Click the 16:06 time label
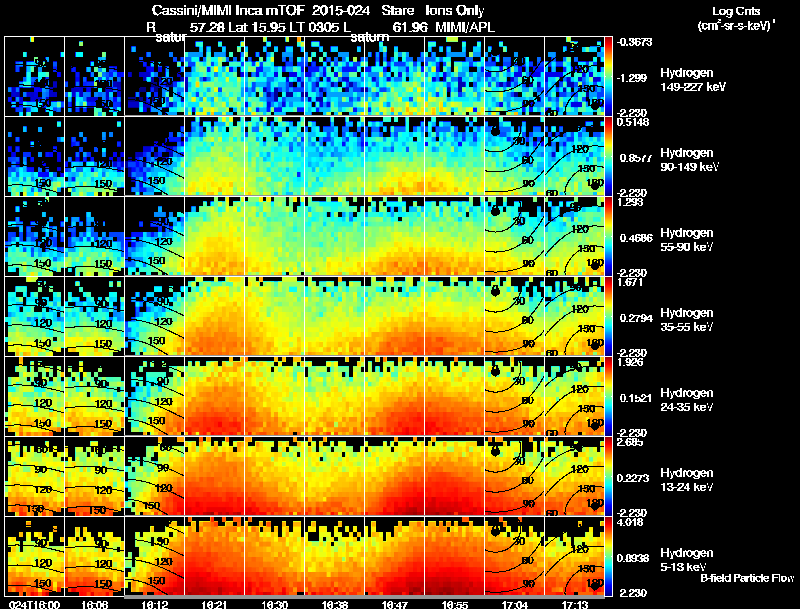 pyautogui.click(x=94, y=604)
